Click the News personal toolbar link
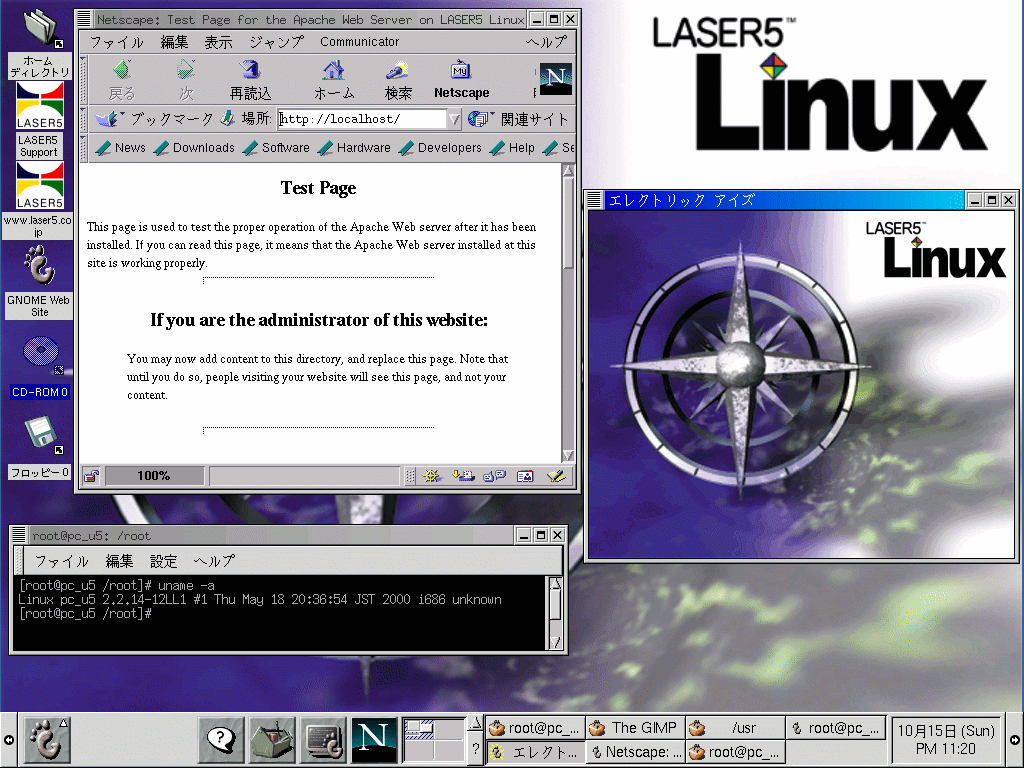 click(121, 148)
